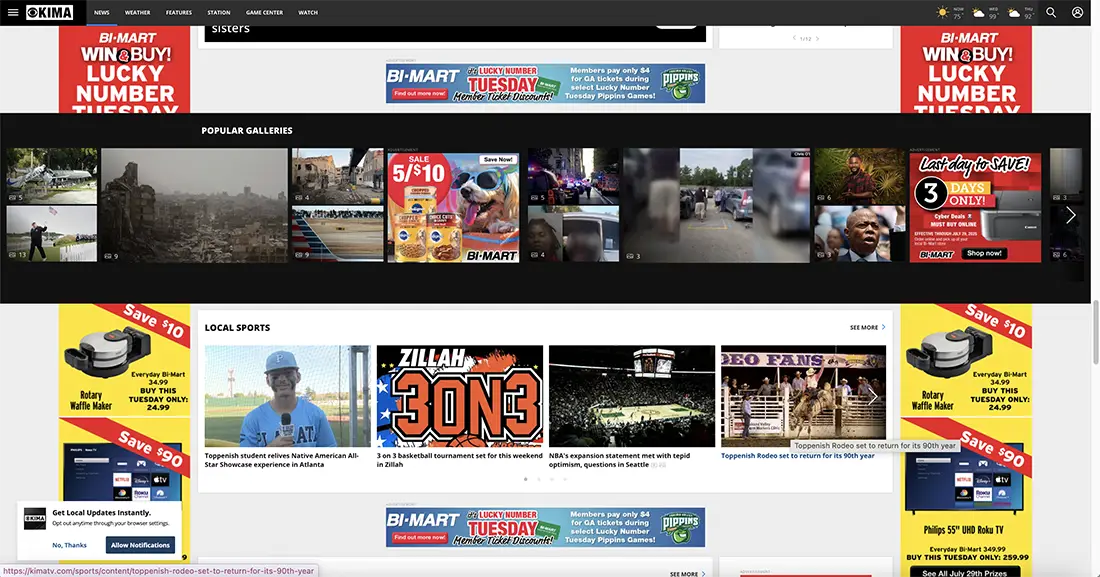This screenshot has height=577, width=1100.
Task: Open the police lights street gallery thumbnail
Action: pyautogui.click(x=573, y=175)
